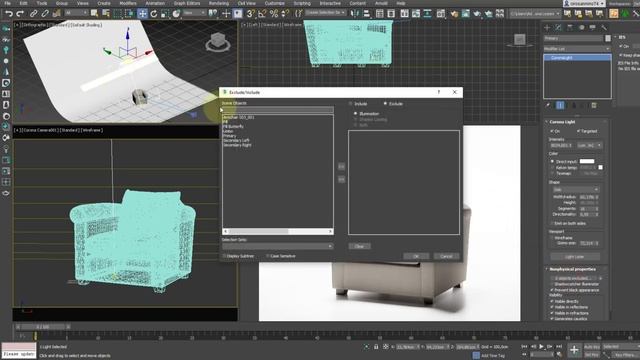
Task: Open the Selection Sets dropdown
Action: coord(278,247)
